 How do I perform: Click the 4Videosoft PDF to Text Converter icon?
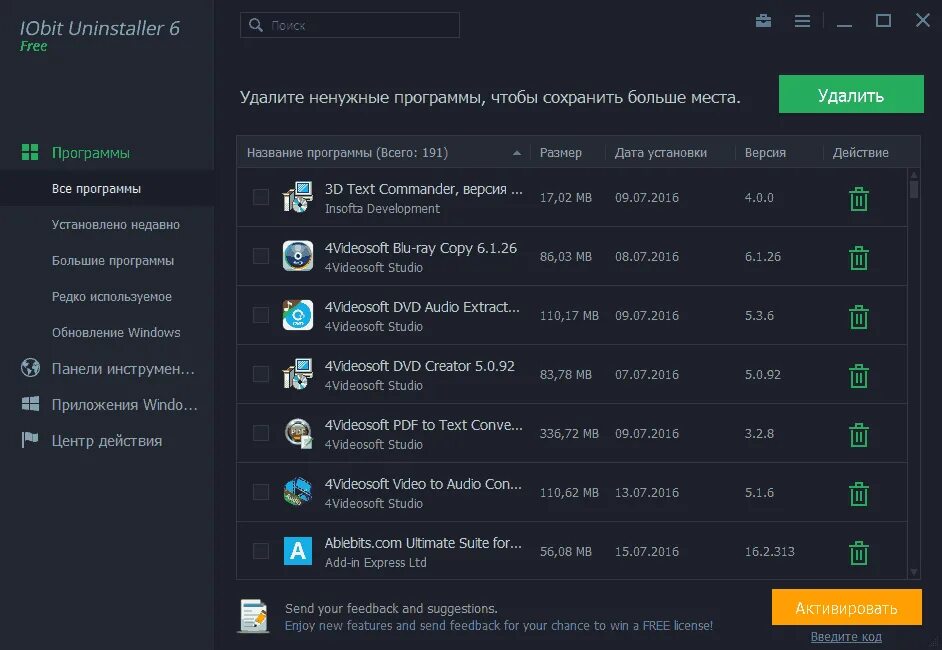point(298,433)
